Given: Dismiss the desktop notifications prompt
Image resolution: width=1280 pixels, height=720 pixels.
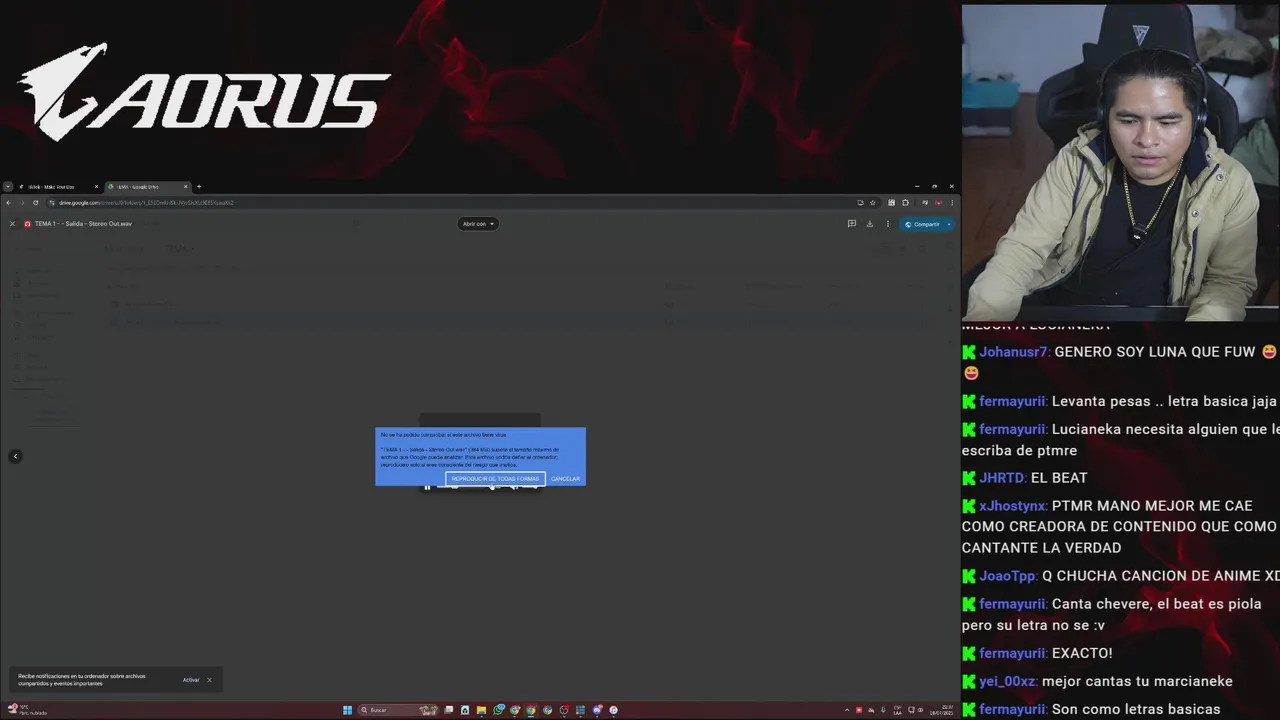Looking at the screenshot, I should pyautogui.click(x=209, y=680).
